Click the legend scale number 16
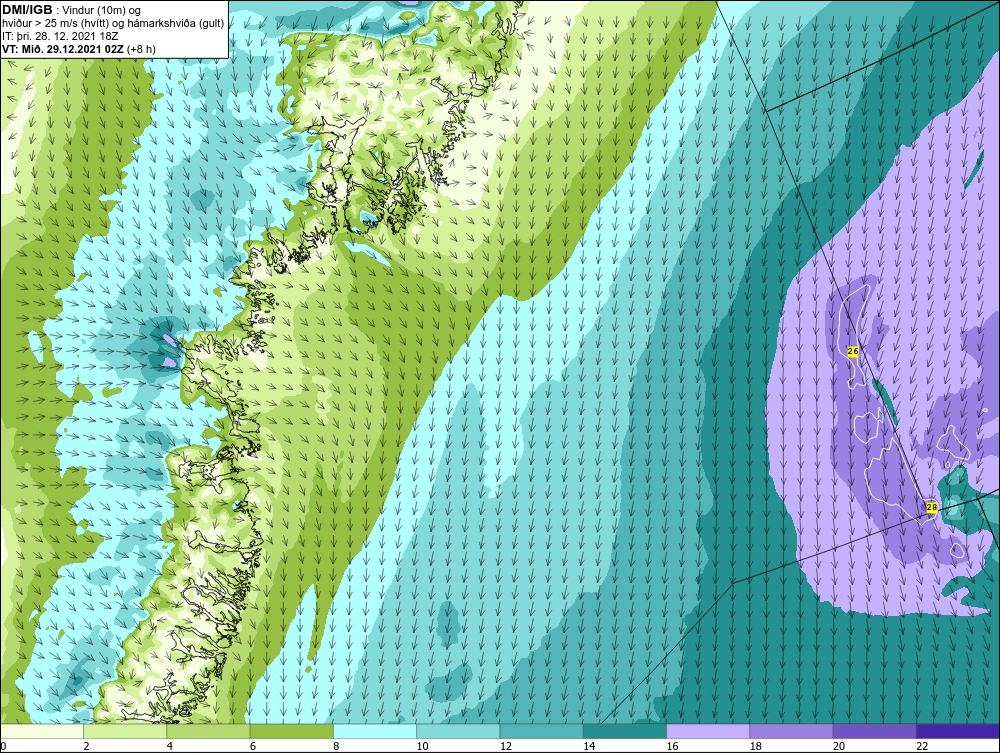Image resolution: width=1000 pixels, height=753 pixels. 672,747
